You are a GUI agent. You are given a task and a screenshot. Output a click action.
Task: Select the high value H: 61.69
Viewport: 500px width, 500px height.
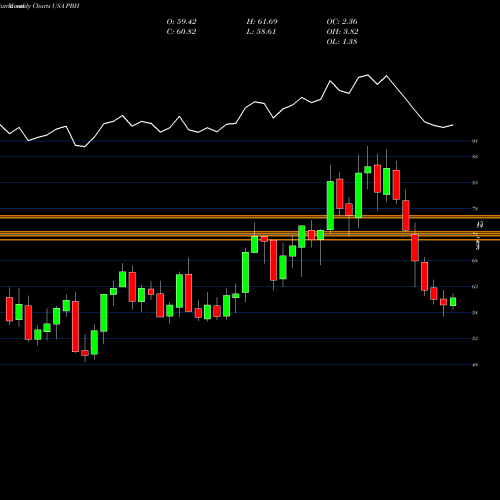(x=262, y=22)
